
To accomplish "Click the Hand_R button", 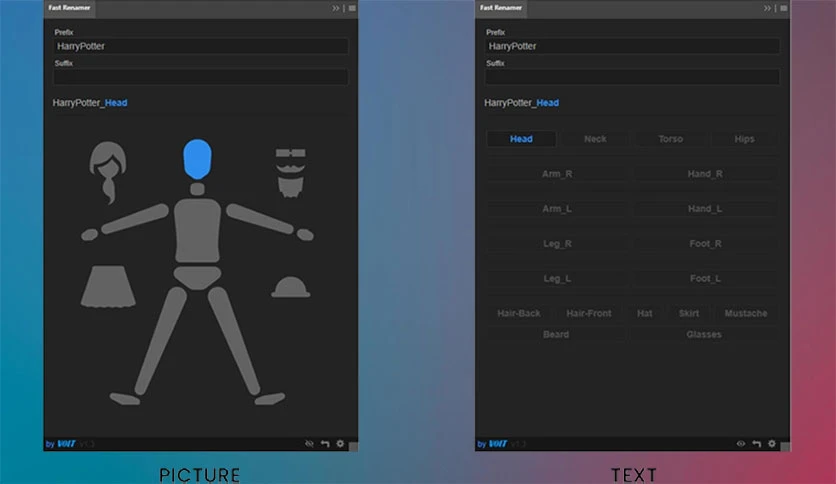I will click(705, 174).
